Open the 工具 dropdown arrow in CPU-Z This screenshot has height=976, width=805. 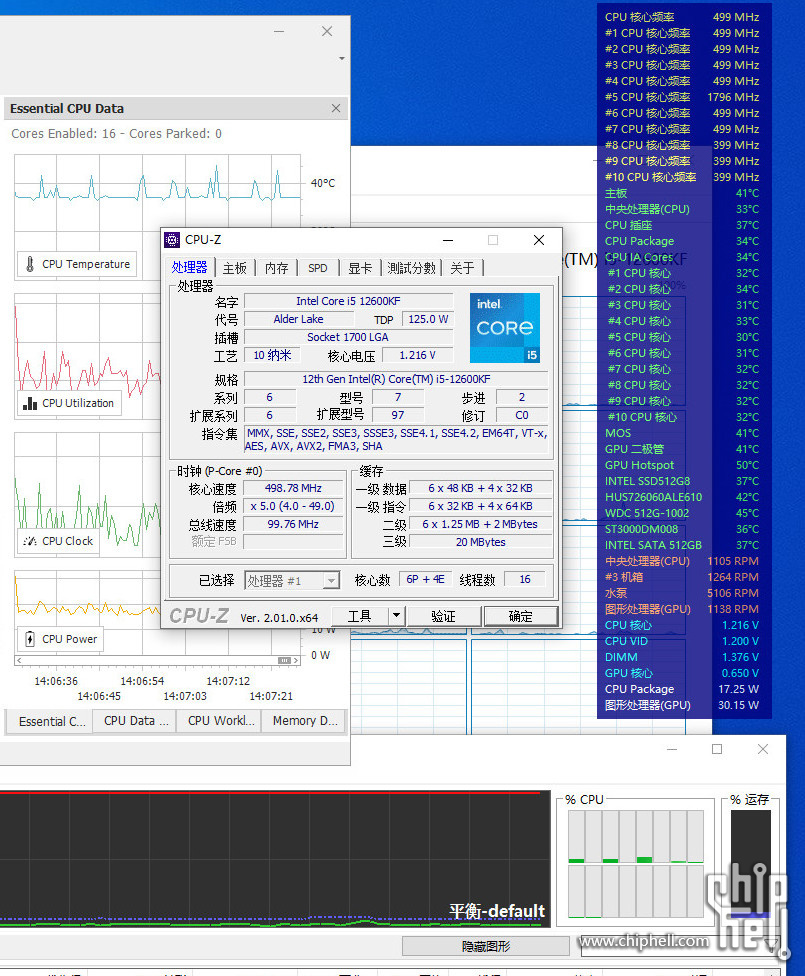click(396, 616)
